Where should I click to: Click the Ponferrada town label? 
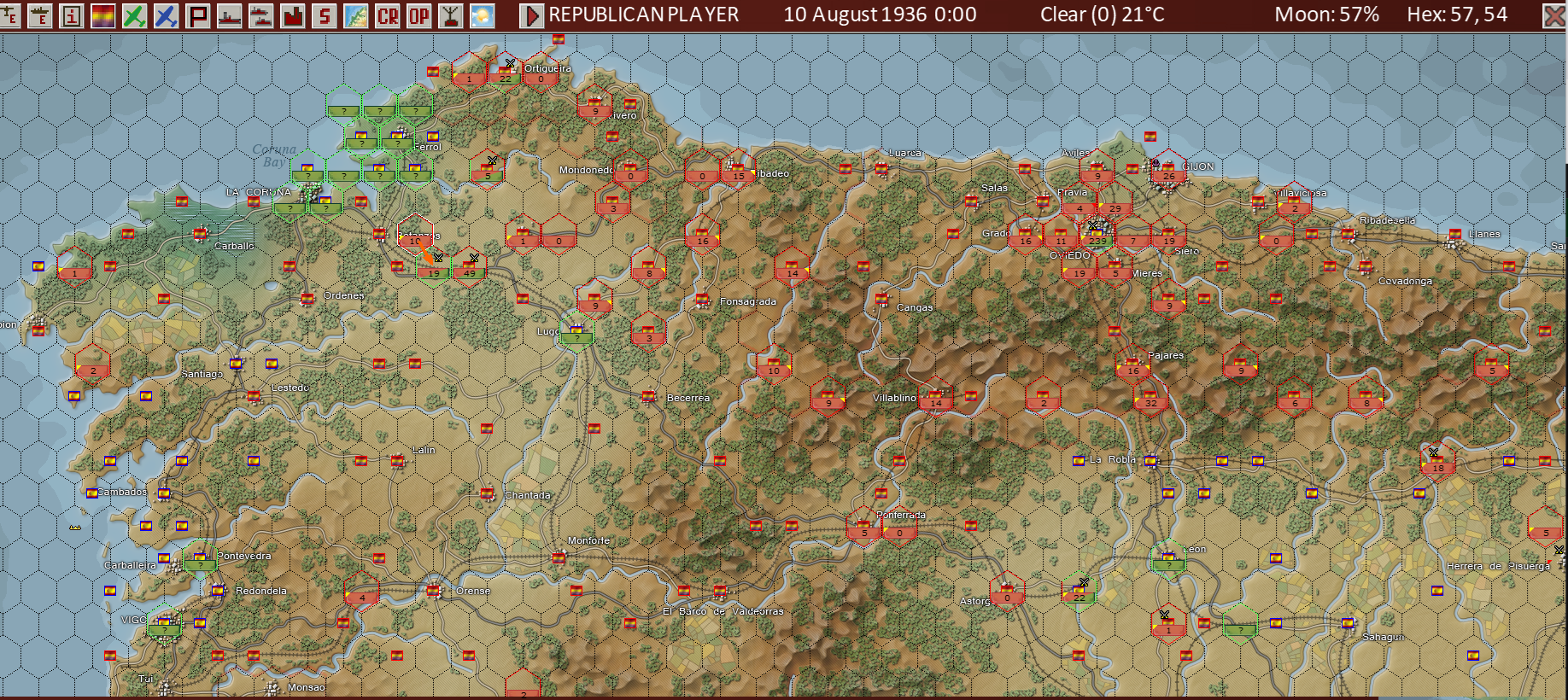[901, 515]
